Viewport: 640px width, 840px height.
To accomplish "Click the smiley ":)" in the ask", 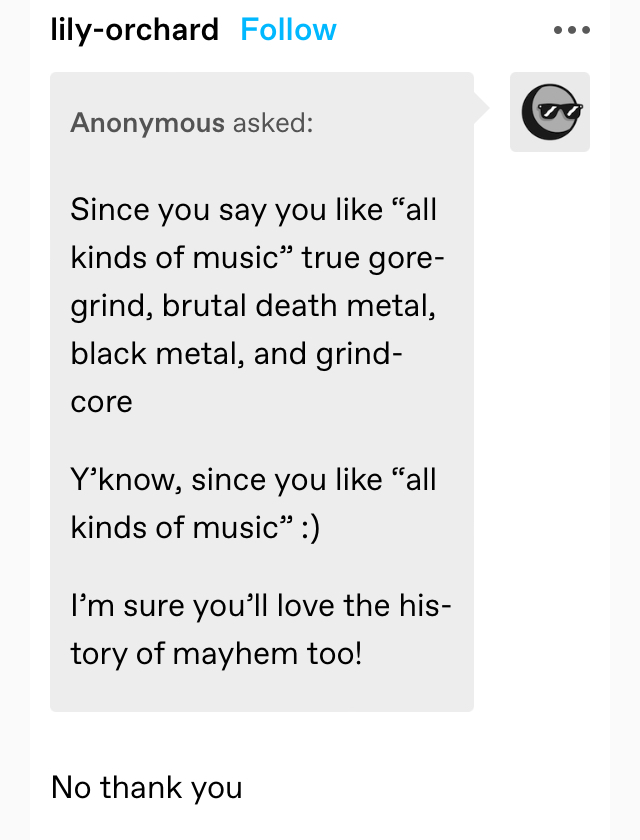I will pos(311,528).
